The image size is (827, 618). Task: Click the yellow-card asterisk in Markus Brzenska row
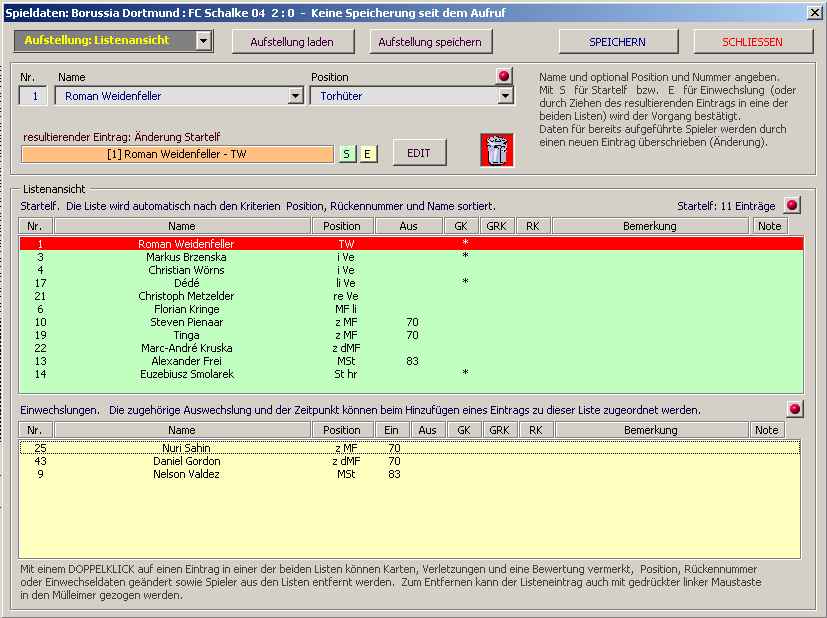(465, 256)
